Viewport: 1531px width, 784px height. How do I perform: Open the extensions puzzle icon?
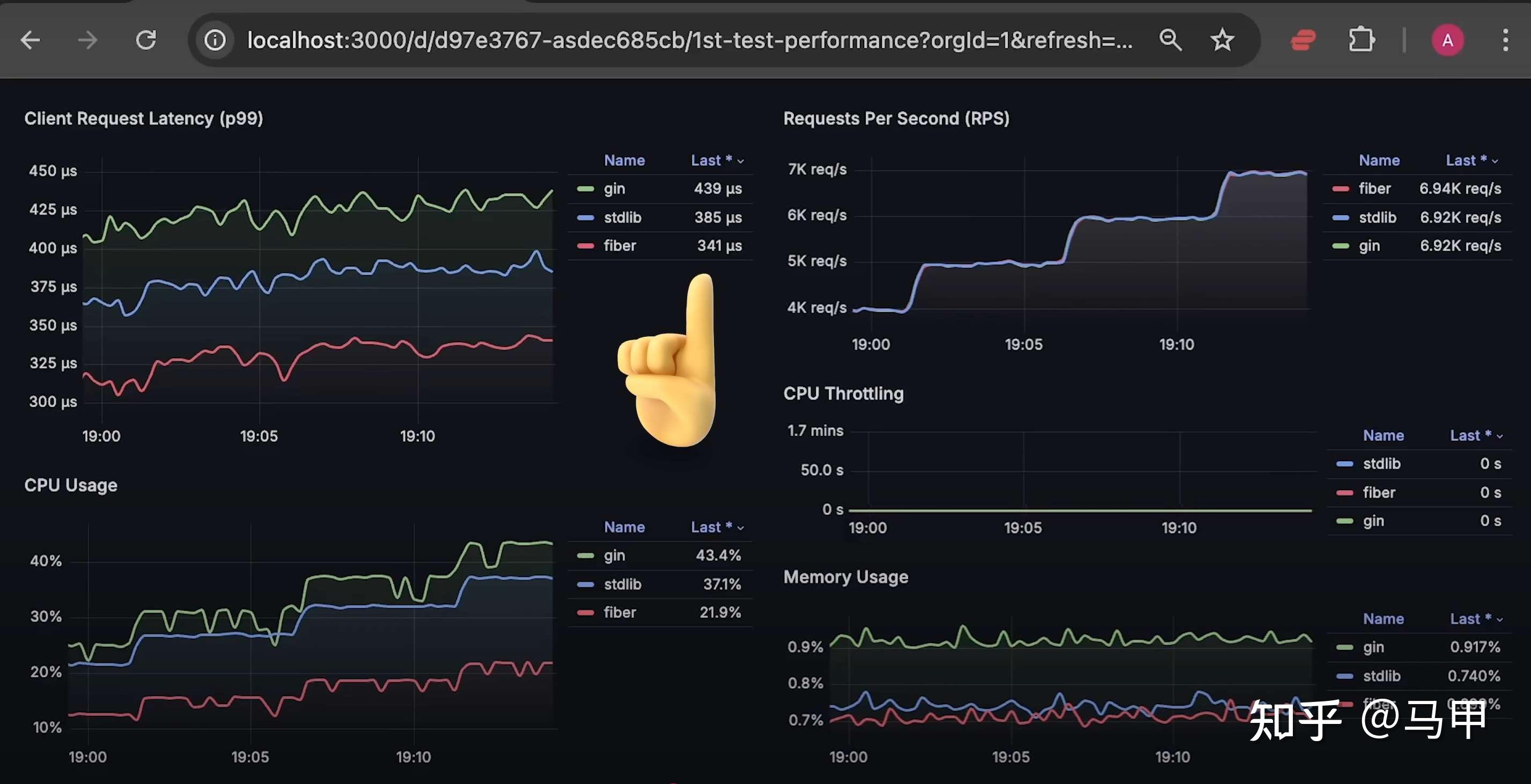1360,40
